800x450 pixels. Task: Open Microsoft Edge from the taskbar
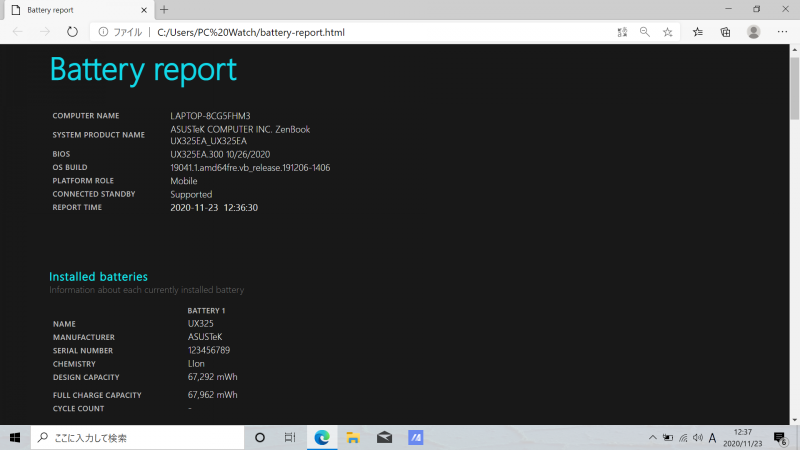point(322,438)
